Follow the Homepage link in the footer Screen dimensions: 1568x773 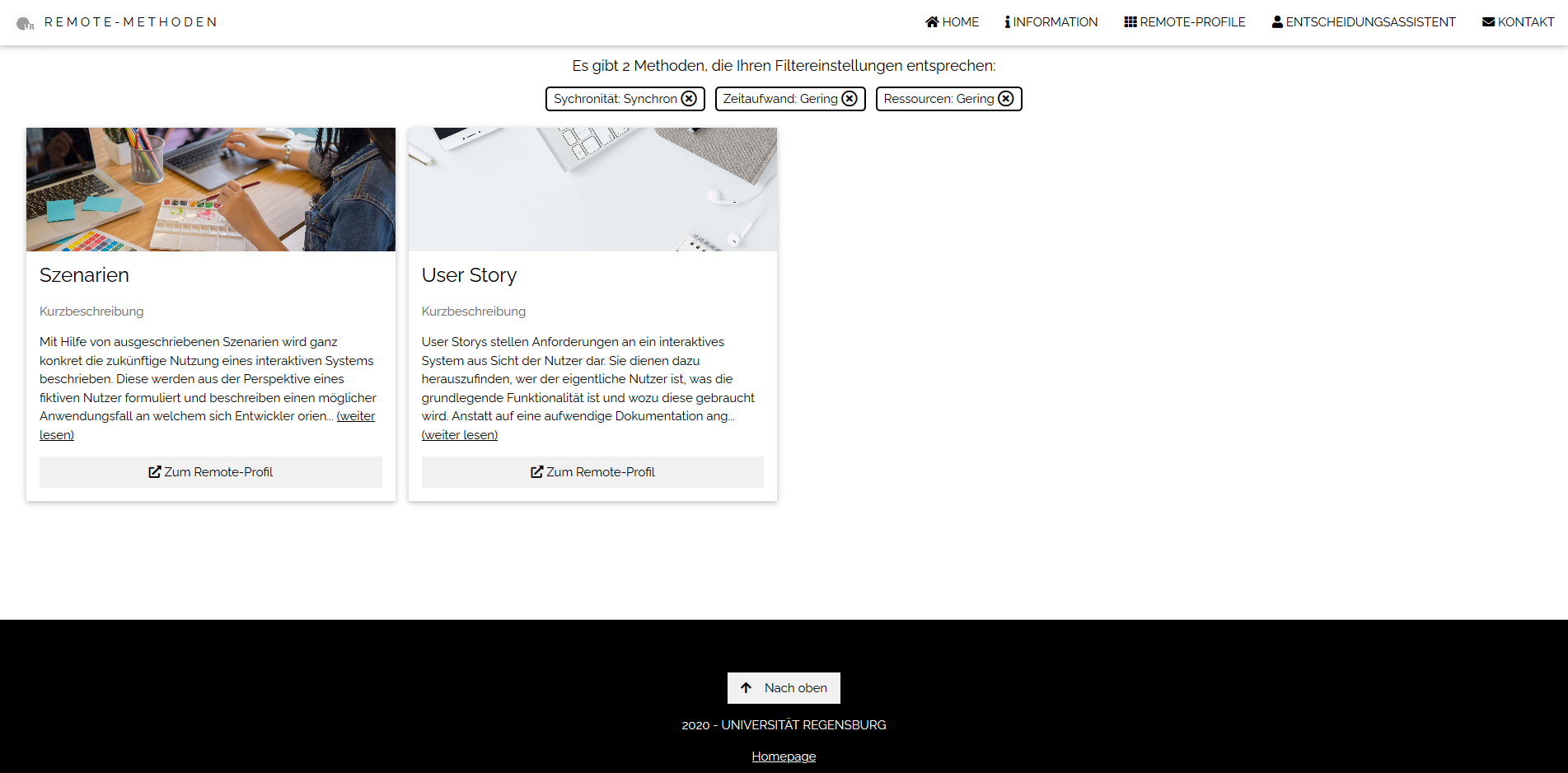click(784, 757)
